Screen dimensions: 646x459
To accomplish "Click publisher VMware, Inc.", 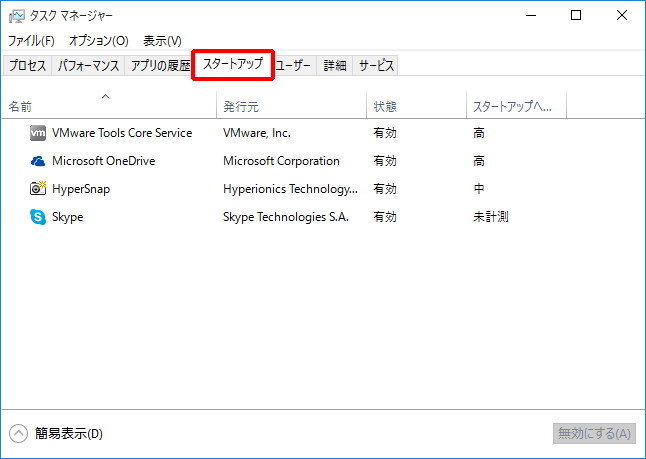I will [x=257, y=133].
